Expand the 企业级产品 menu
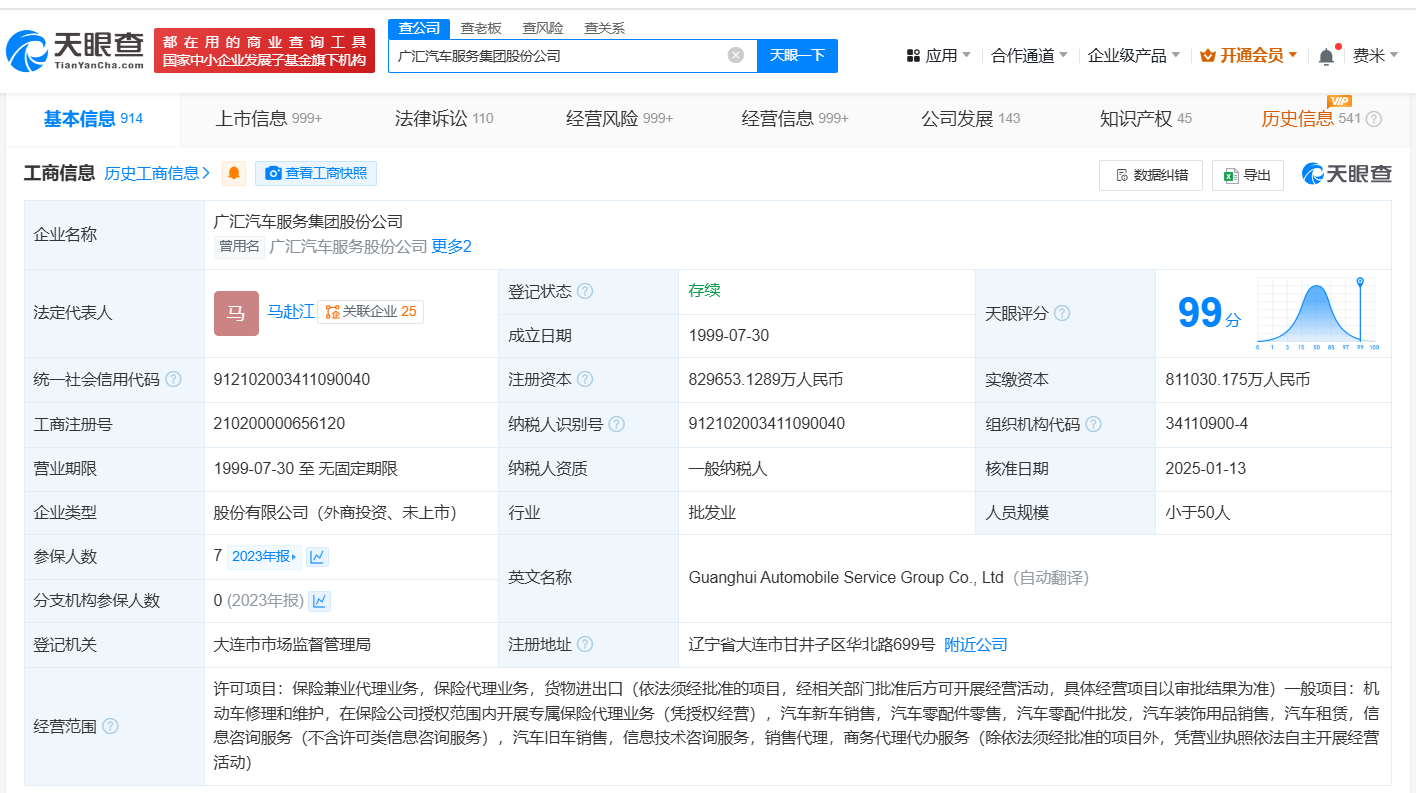Viewport: 1416px width, 793px height. point(1133,56)
